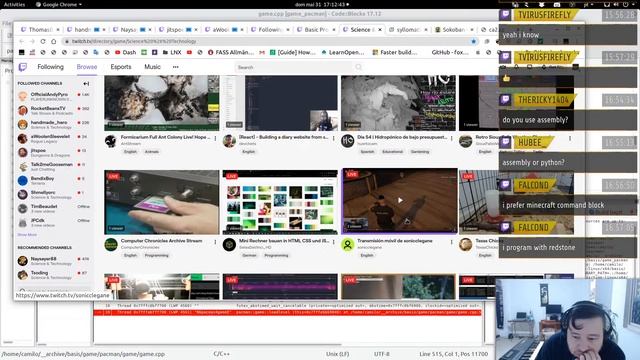Open options menu for React diary stream card
The image size is (640, 360).
334,138
